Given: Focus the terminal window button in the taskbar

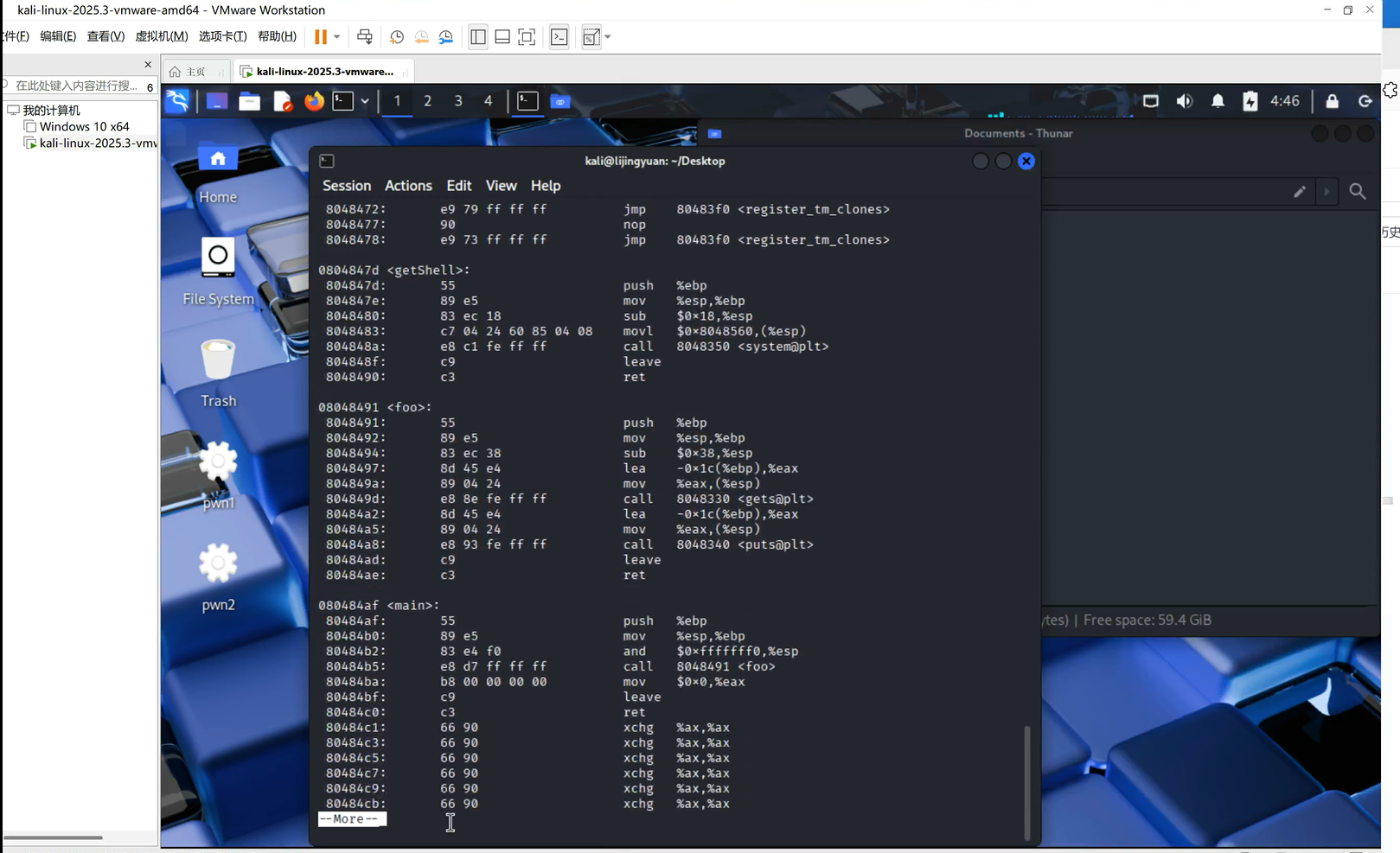Looking at the screenshot, I should (x=527, y=101).
